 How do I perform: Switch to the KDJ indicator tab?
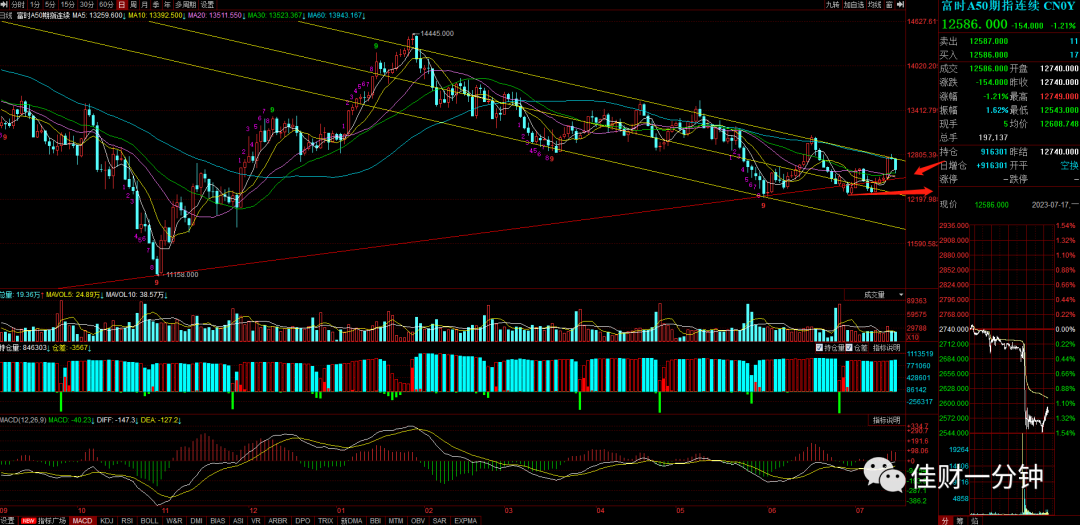point(107,520)
